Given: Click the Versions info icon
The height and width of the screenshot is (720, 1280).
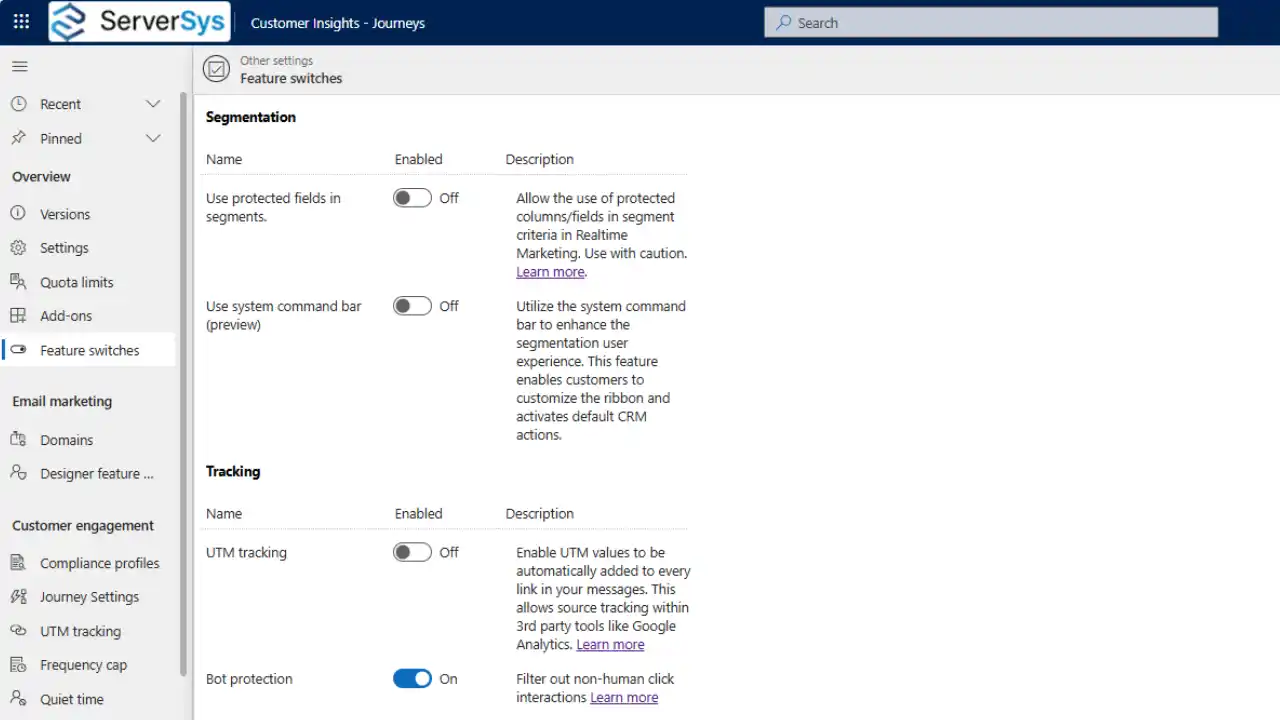Looking at the screenshot, I should click(x=18, y=214).
